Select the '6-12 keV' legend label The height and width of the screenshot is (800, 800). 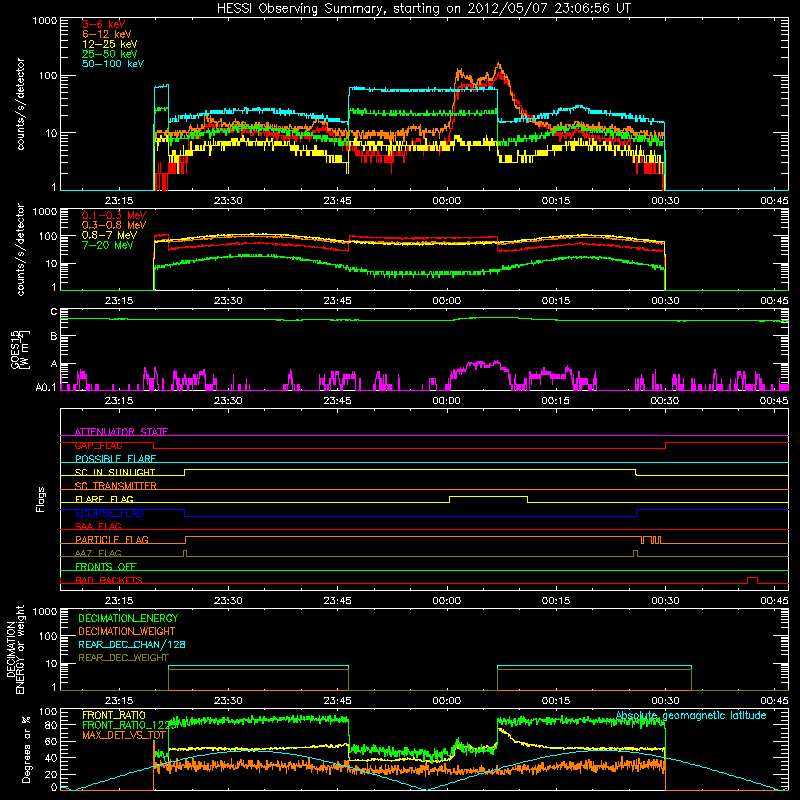pos(107,34)
